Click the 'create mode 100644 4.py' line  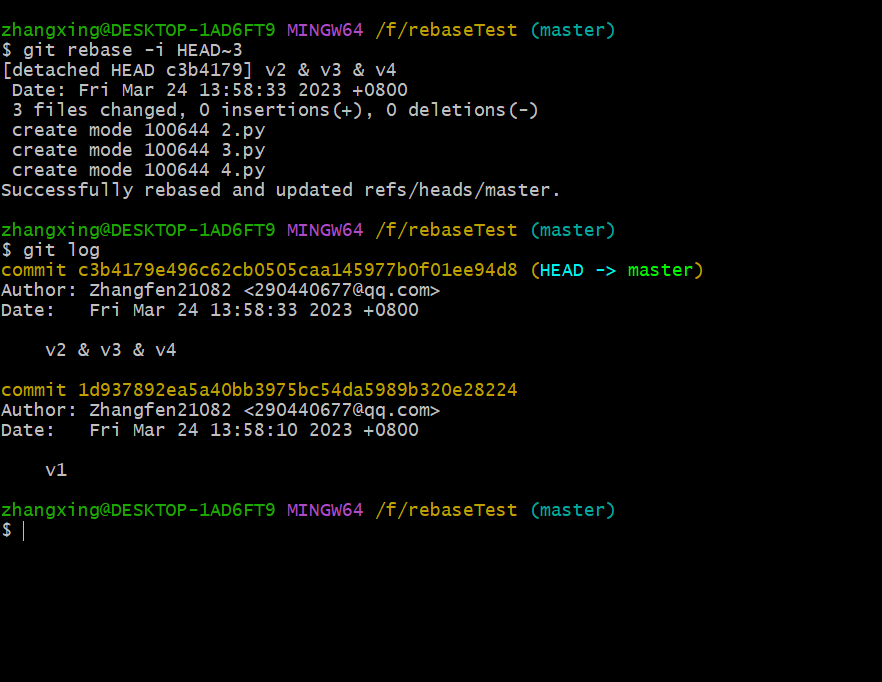(x=138, y=170)
